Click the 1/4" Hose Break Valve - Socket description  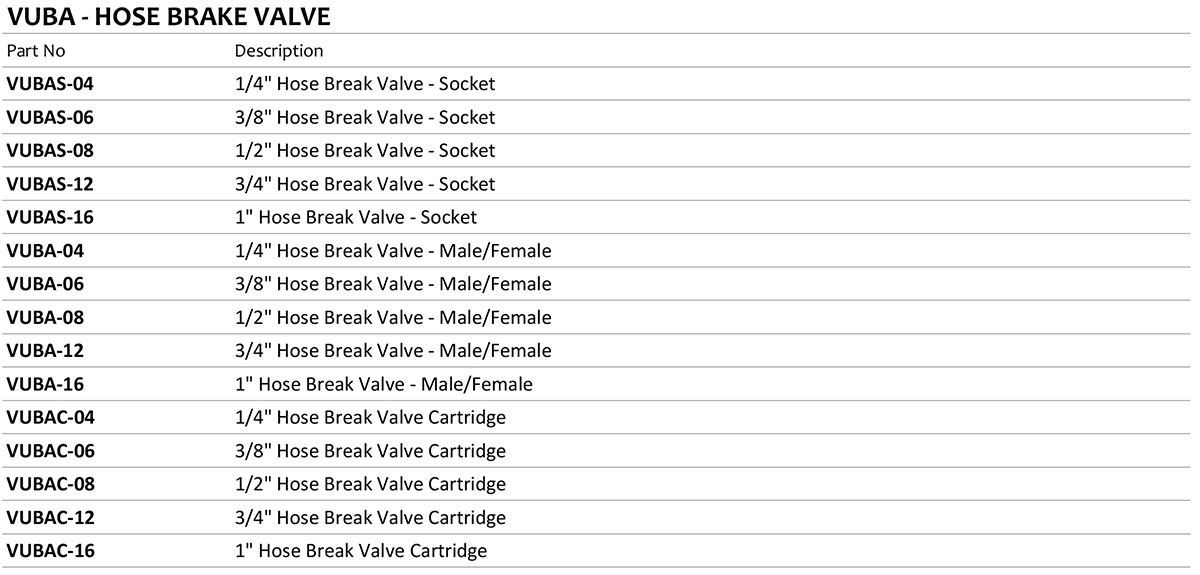pos(365,84)
